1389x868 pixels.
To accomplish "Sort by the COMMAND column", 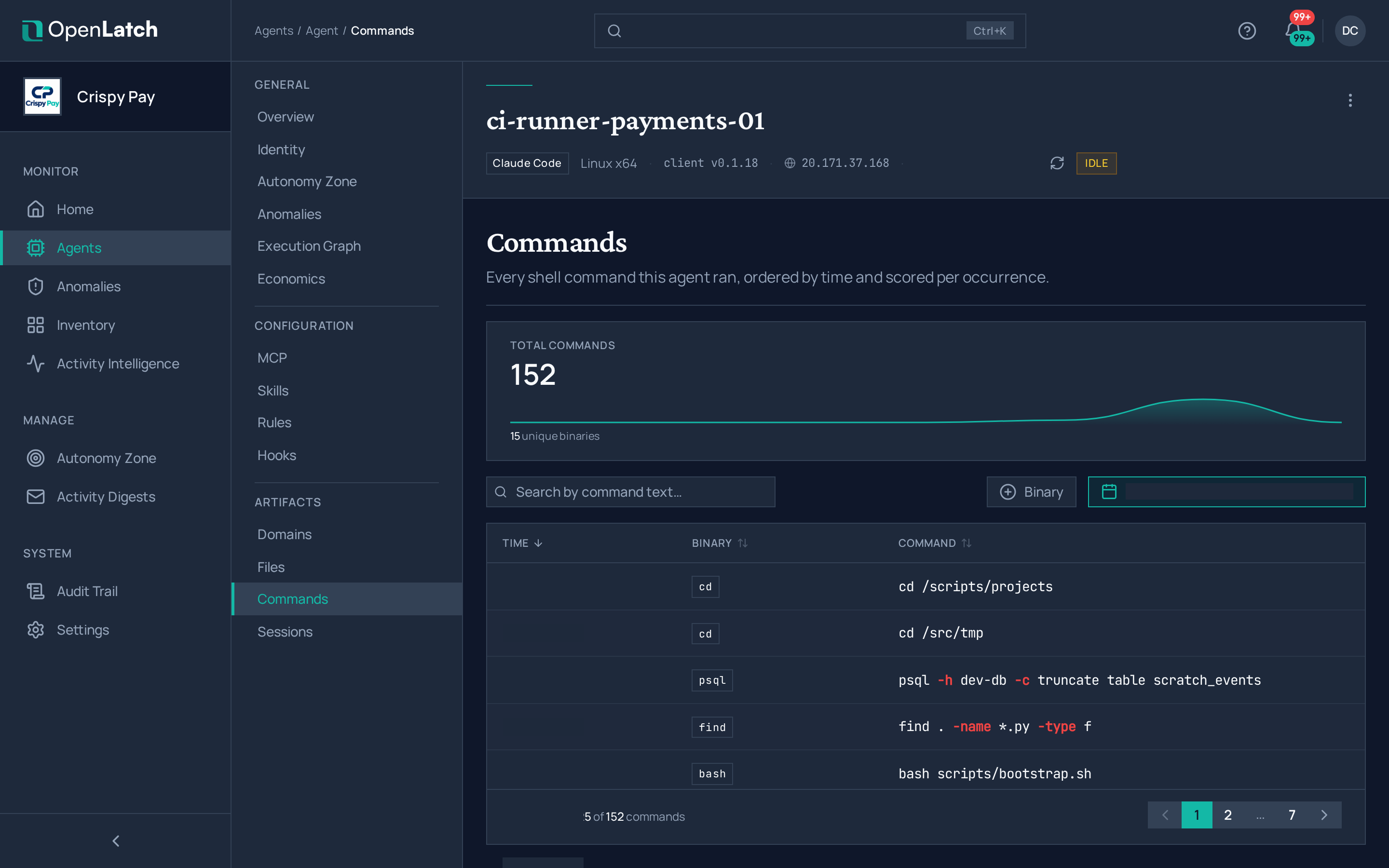I will coord(934,543).
